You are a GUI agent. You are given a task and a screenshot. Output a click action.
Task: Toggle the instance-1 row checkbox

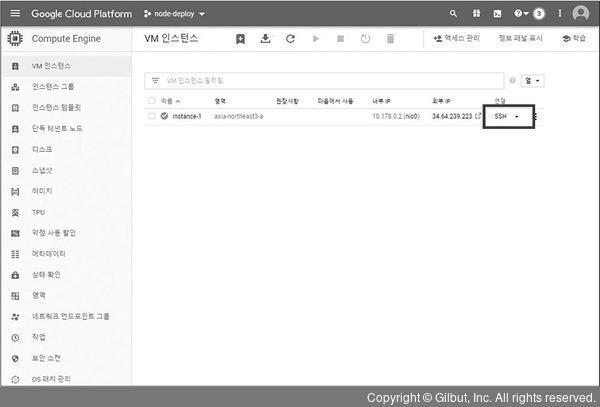click(152, 116)
